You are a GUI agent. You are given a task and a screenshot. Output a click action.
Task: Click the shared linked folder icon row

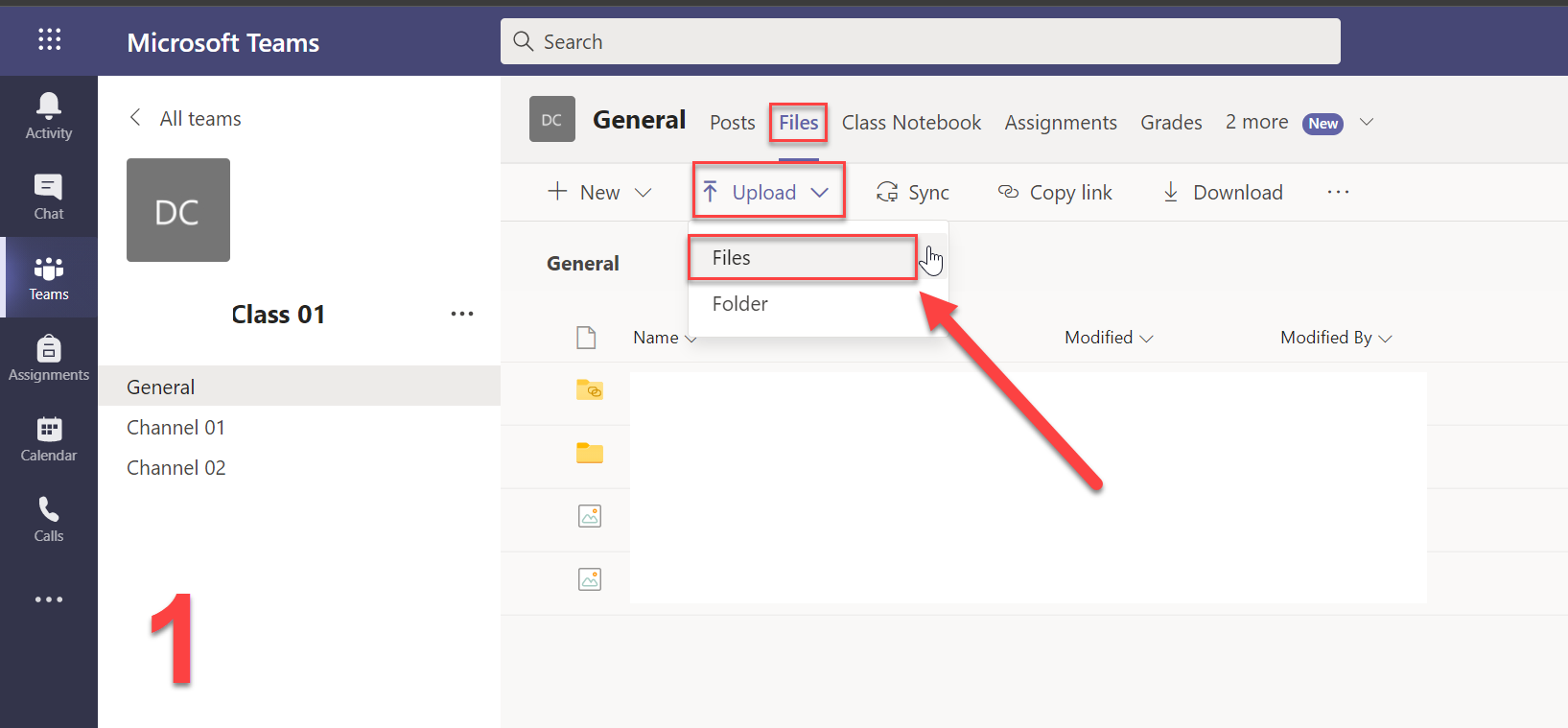[x=590, y=388]
